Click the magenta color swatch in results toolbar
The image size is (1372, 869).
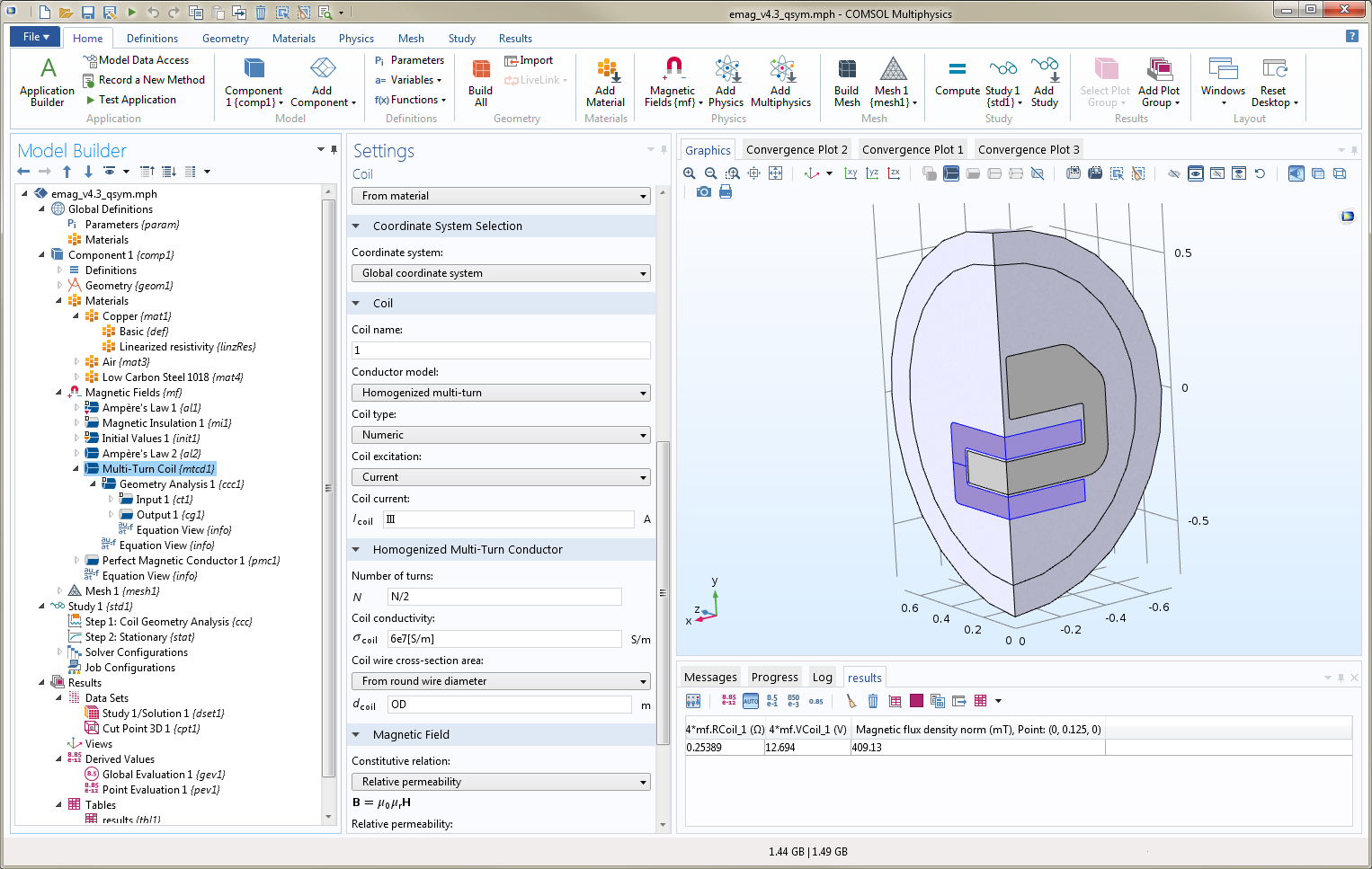[x=916, y=701]
